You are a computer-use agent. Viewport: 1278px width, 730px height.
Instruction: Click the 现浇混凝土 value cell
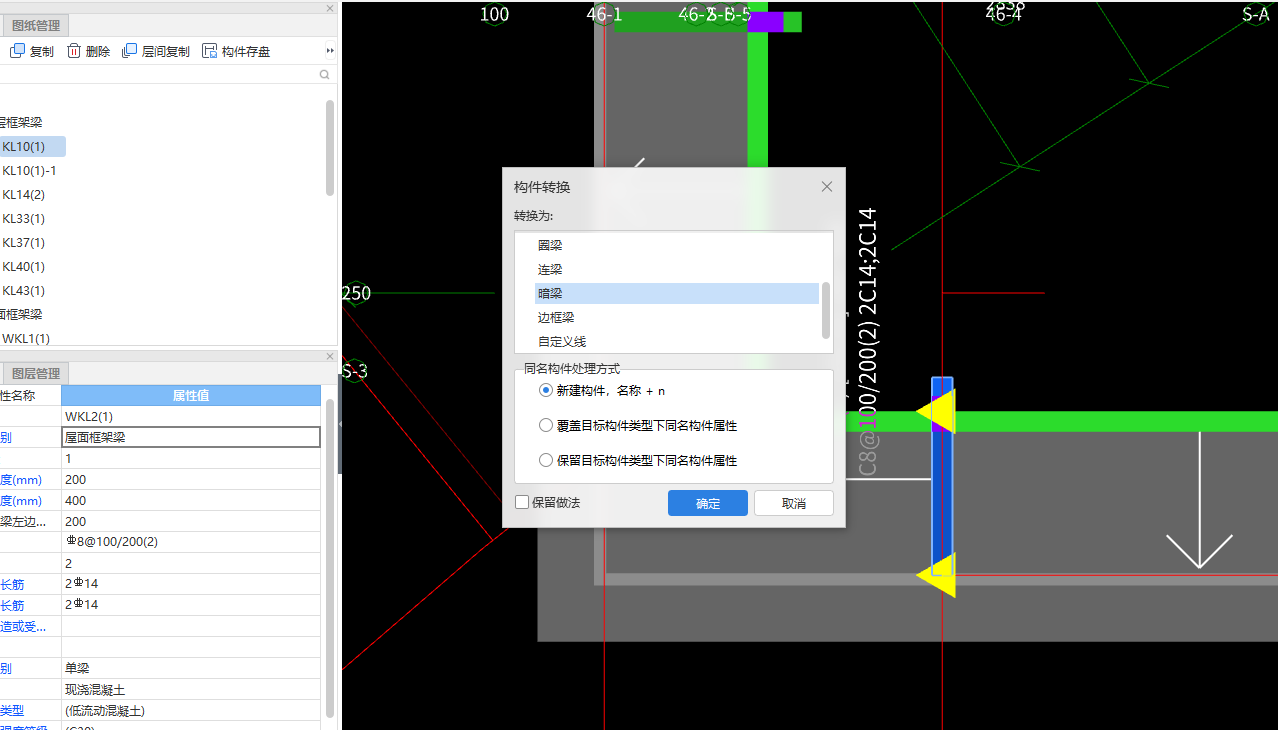point(190,689)
